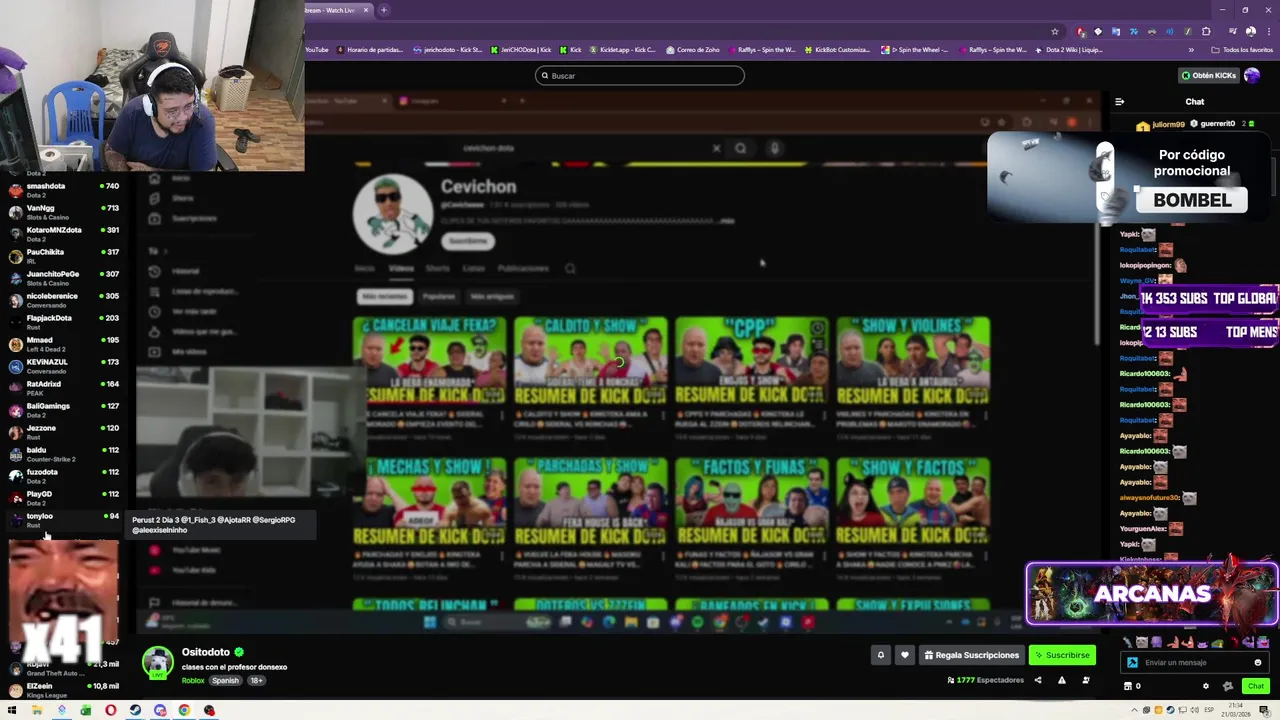The image size is (1280, 720).
Task: Open Horario de partidas bookmark
Action: [x=370, y=49]
